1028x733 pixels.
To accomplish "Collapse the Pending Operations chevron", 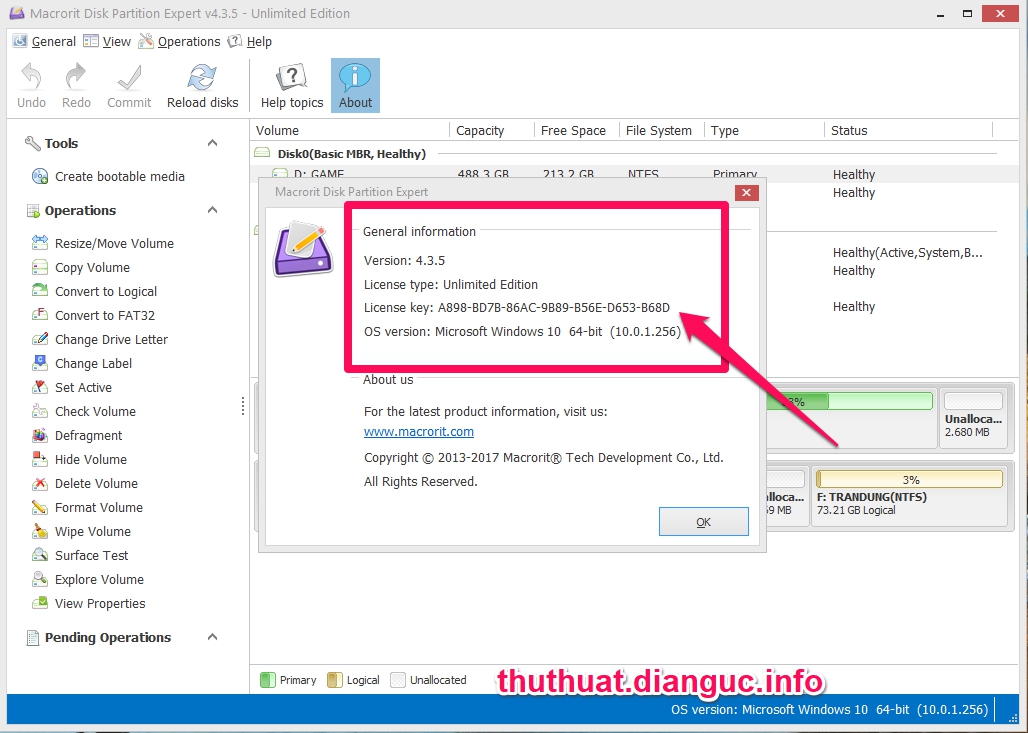I will [212, 637].
